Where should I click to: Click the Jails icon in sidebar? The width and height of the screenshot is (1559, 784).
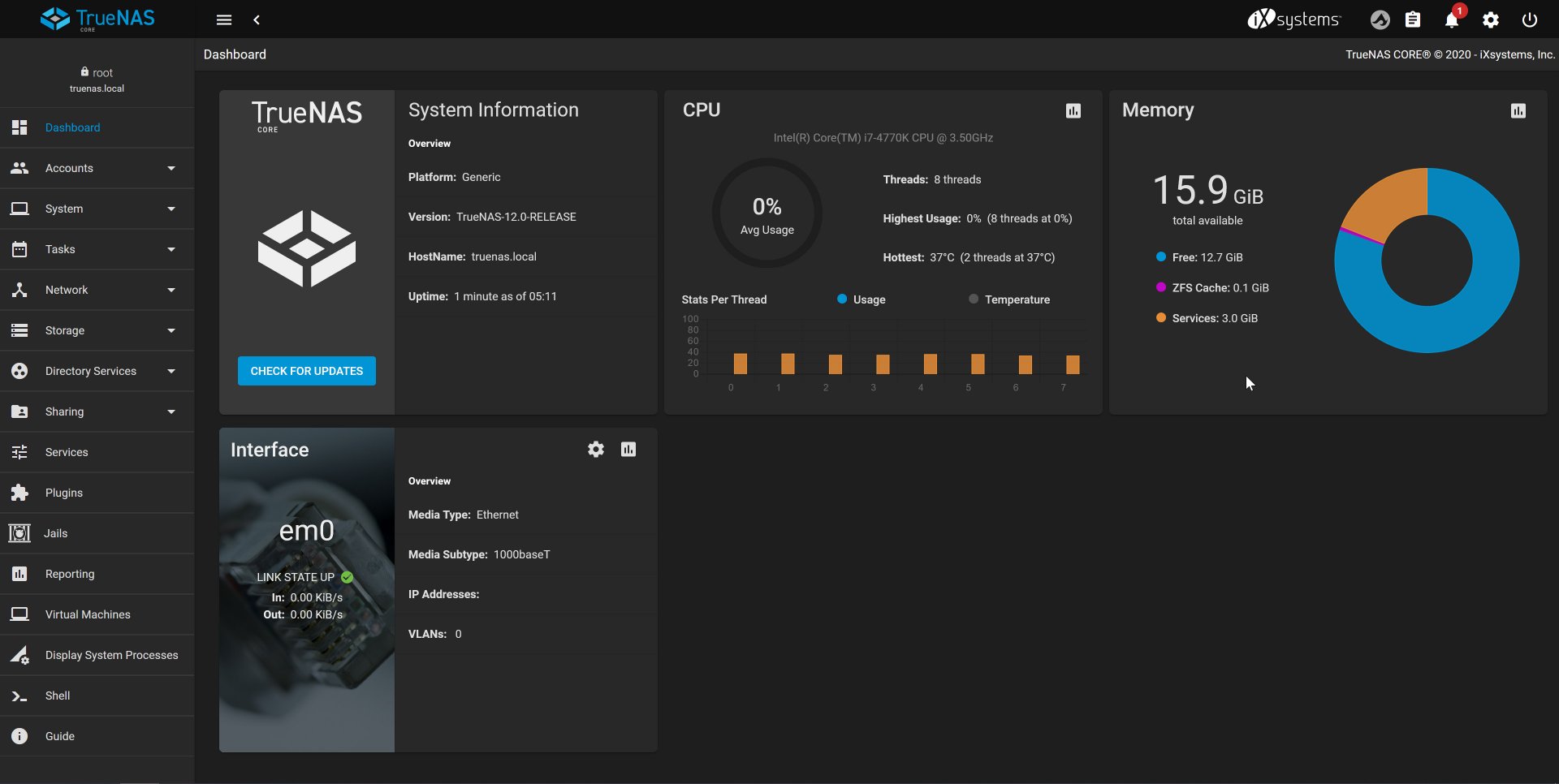[x=19, y=533]
